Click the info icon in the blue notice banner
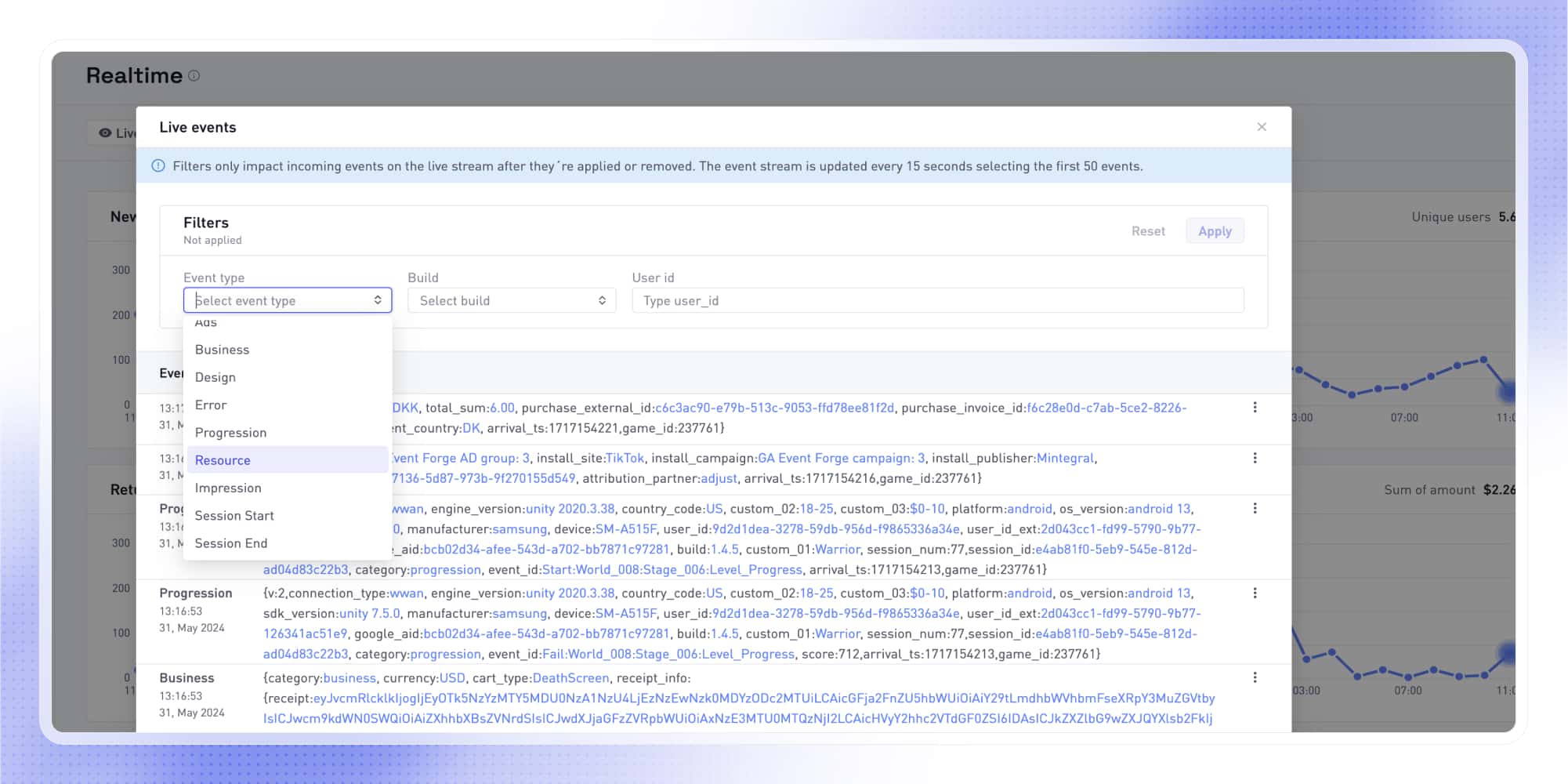The image size is (1568, 784). coord(159,166)
